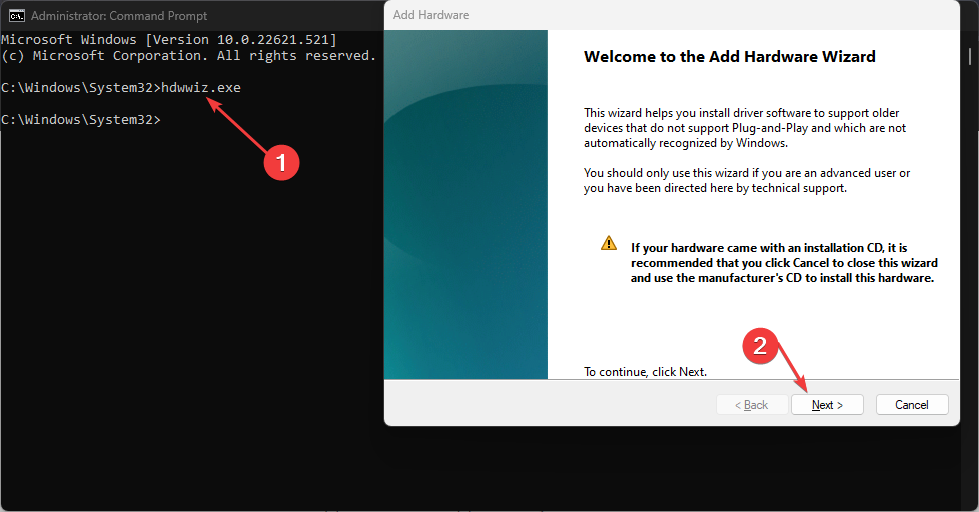Cancel the Add Hardware wizard

pyautogui.click(x=912, y=405)
